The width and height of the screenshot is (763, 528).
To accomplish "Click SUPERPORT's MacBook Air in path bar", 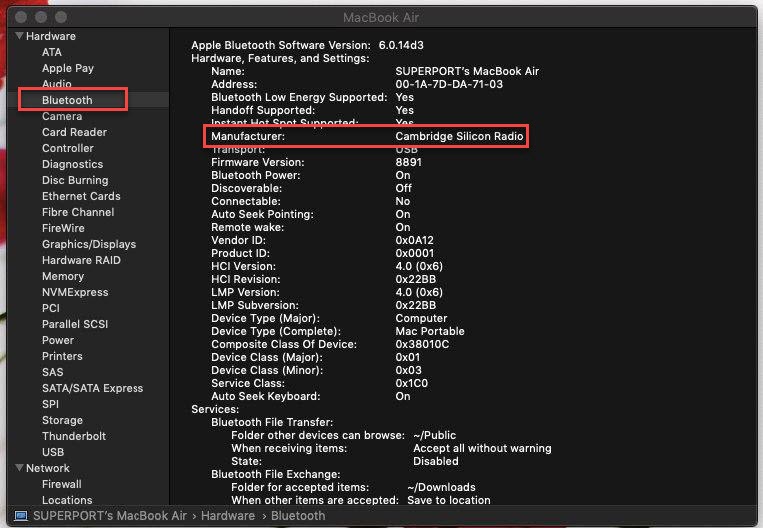I will [x=110, y=516].
